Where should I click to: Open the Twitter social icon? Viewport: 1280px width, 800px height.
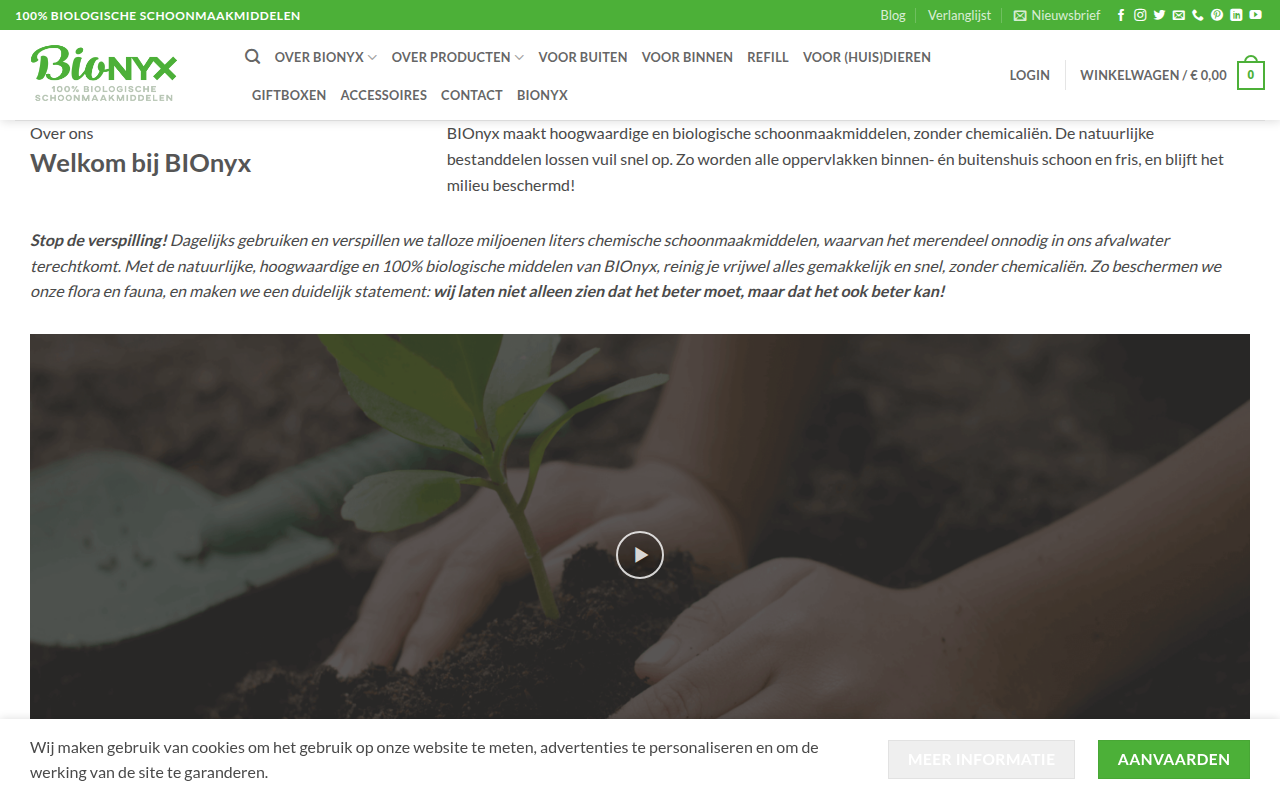coord(1159,15)
